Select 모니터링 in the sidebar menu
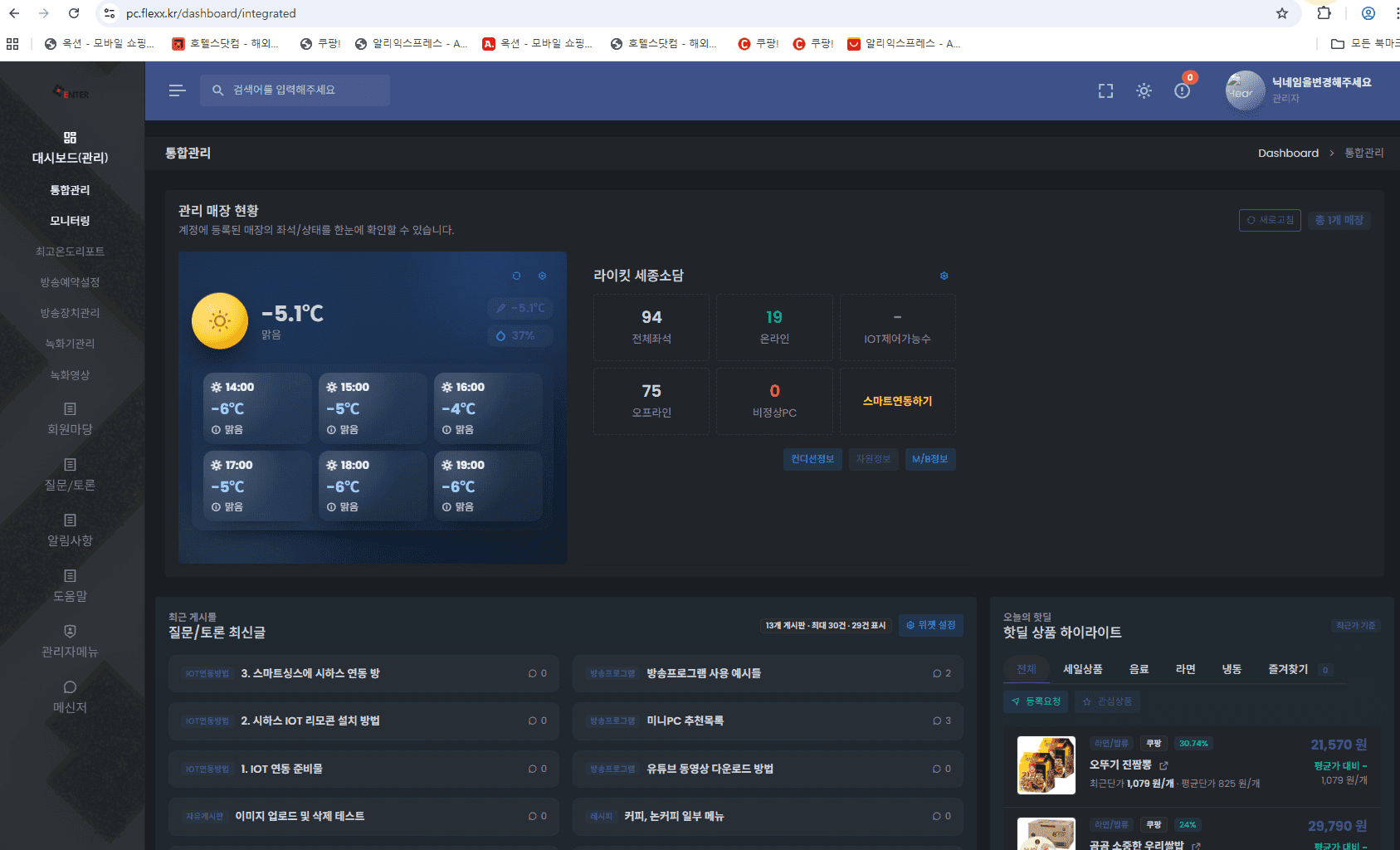The image size is (1400, 850). tap(70, 221)
